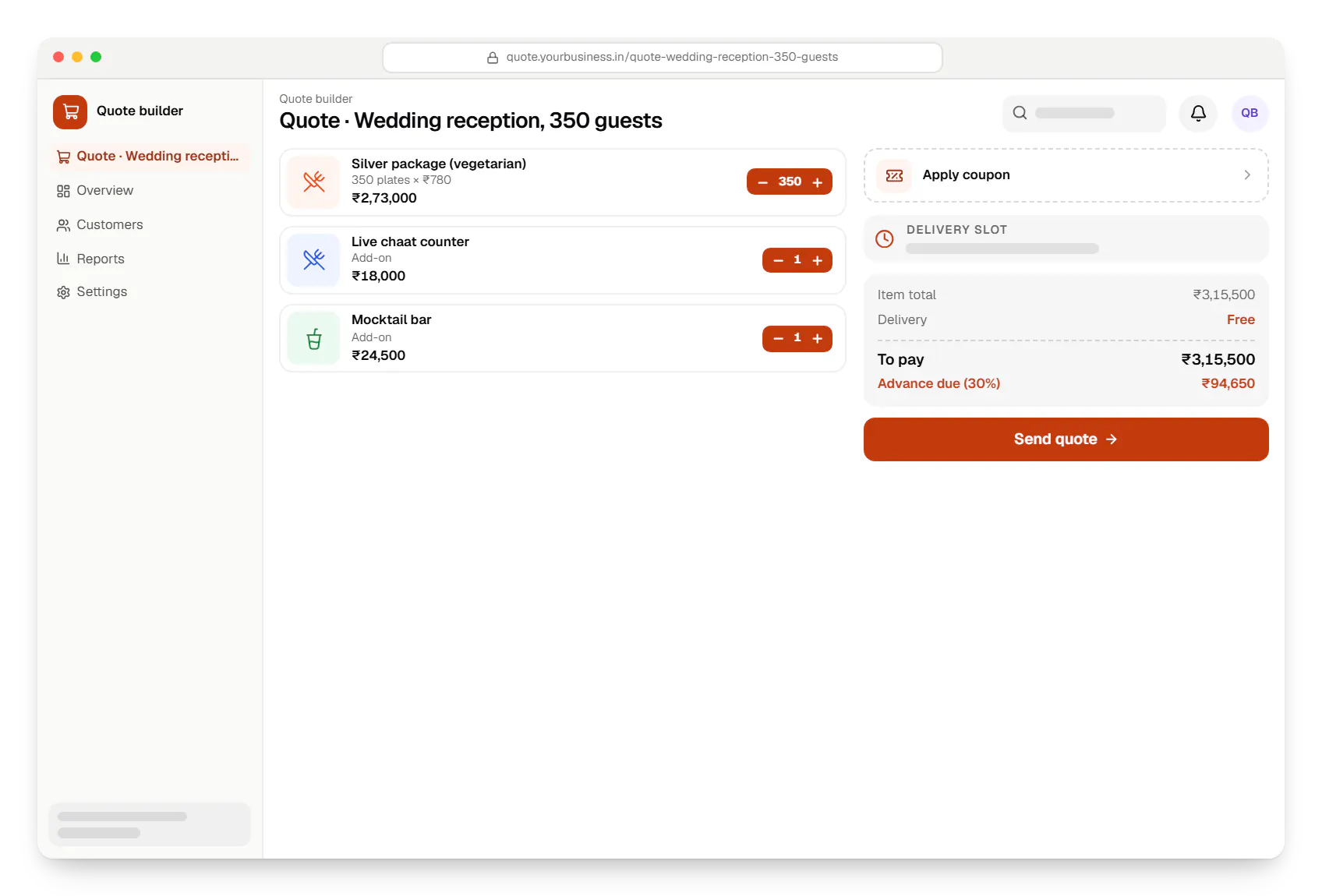Open the QB user avatar menu
This screenshot has height=896, width=1322.
click(x=1250, y=114)
